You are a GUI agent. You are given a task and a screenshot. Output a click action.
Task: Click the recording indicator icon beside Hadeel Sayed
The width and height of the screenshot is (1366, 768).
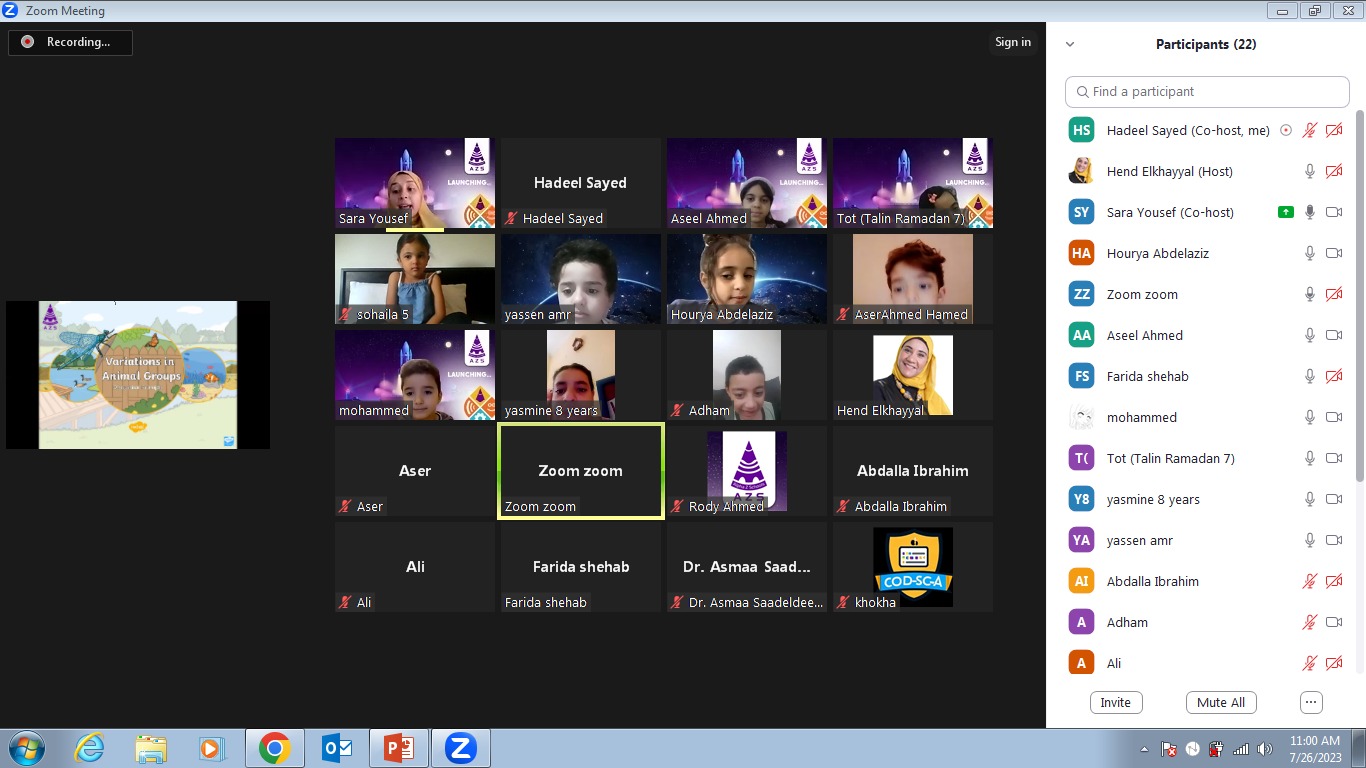point(1286,131)
